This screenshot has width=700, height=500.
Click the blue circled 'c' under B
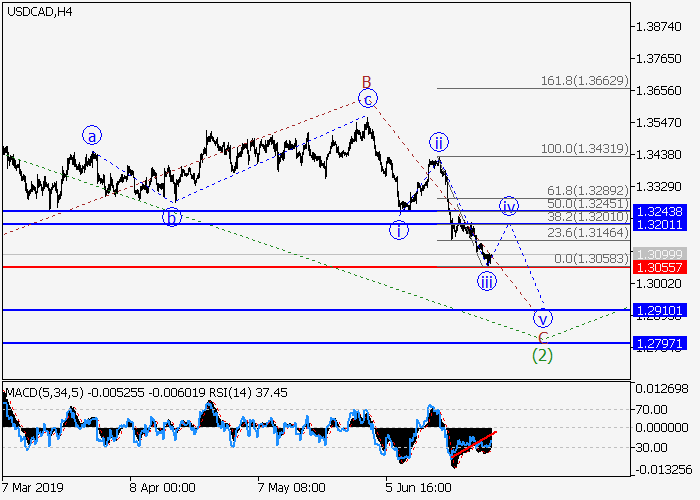pyautogui.click(x=368, y=98)
